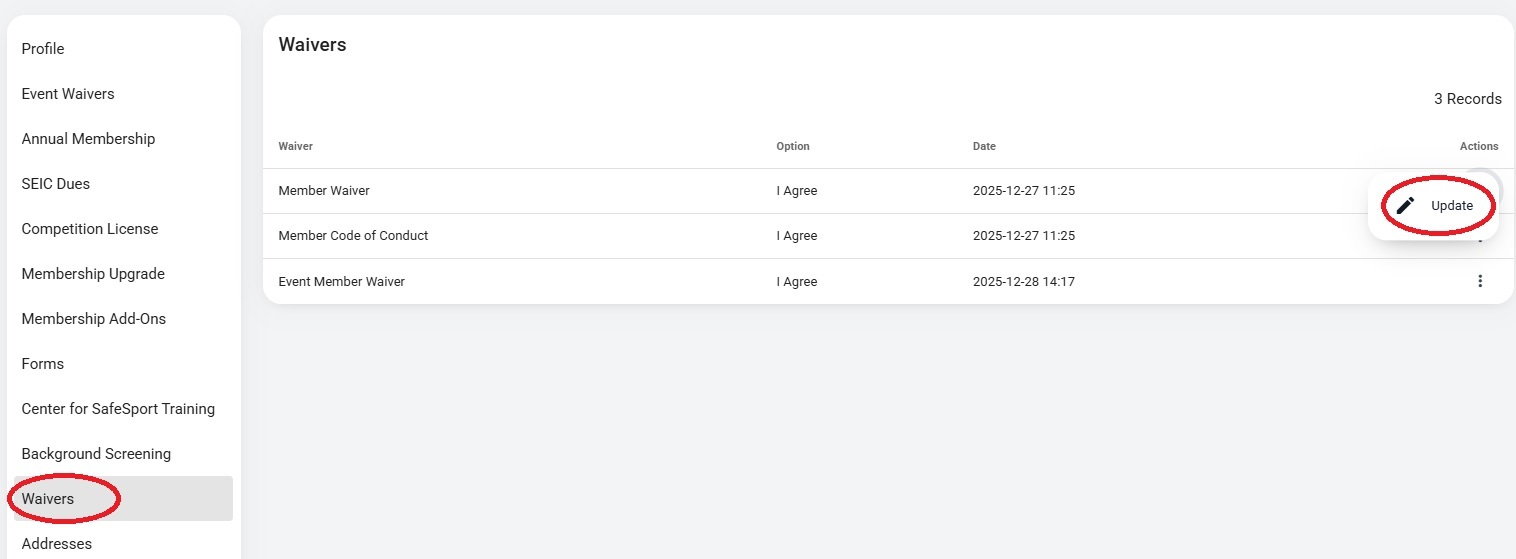Navigate to Competition License
The height and width of the screenshot is (559, 1516).
click(x=90, y=229)
